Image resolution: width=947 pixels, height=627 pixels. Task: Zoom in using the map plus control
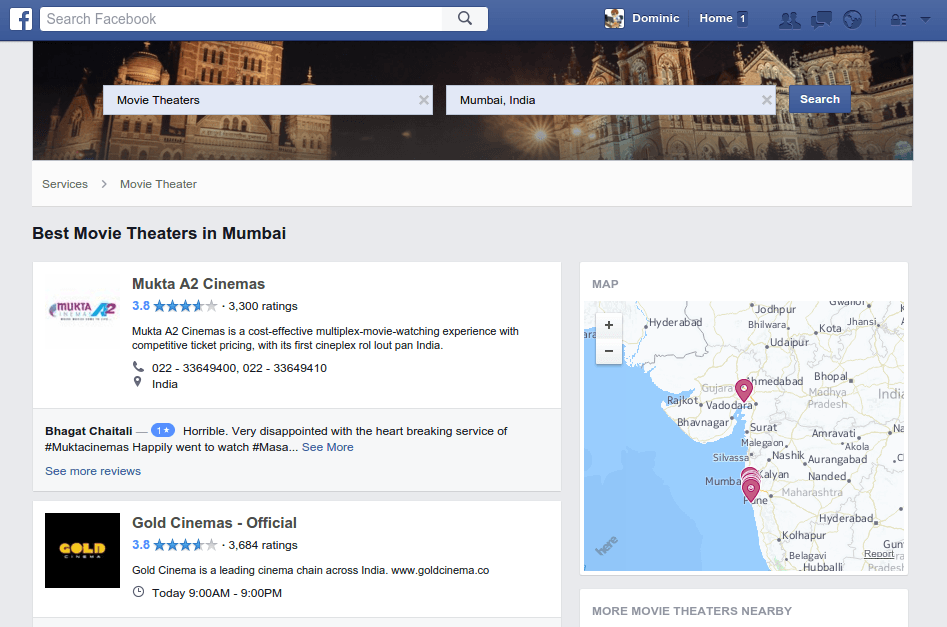pyautogui.click(x=608, y=325)
